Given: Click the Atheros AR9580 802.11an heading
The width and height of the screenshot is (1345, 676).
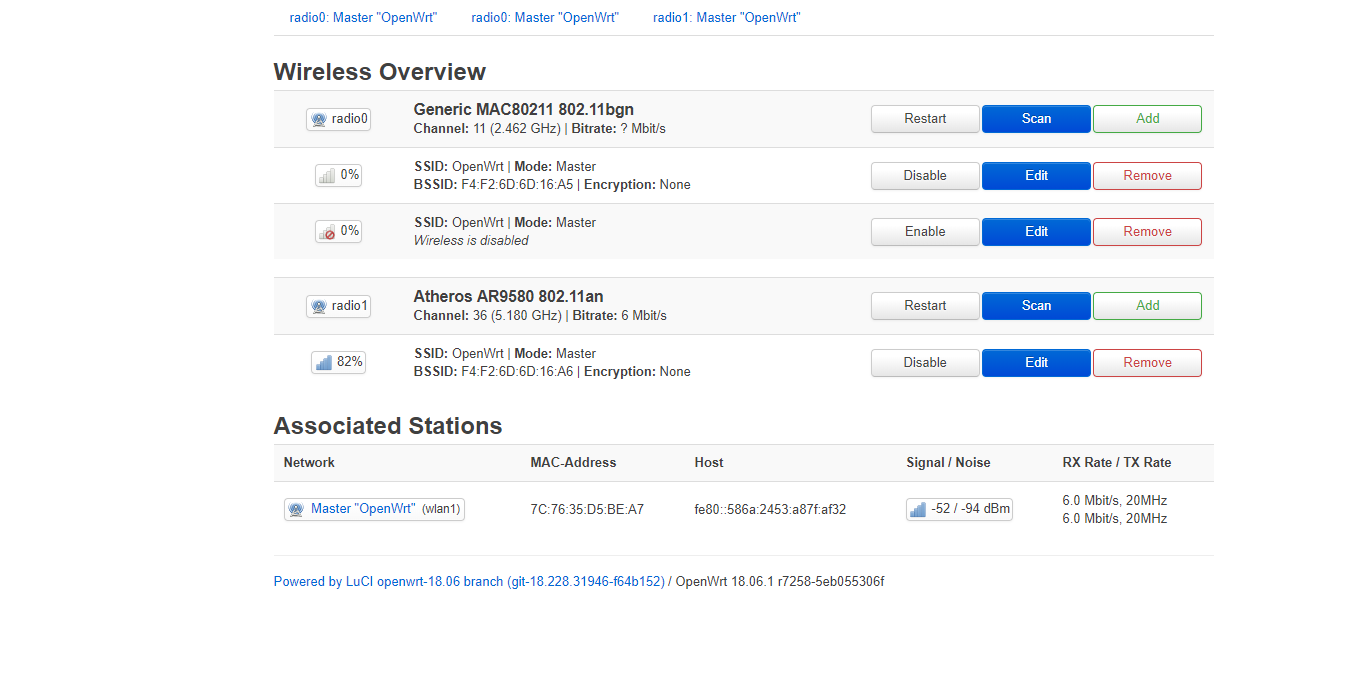Looking at the screenshot, I should point(508,297).
